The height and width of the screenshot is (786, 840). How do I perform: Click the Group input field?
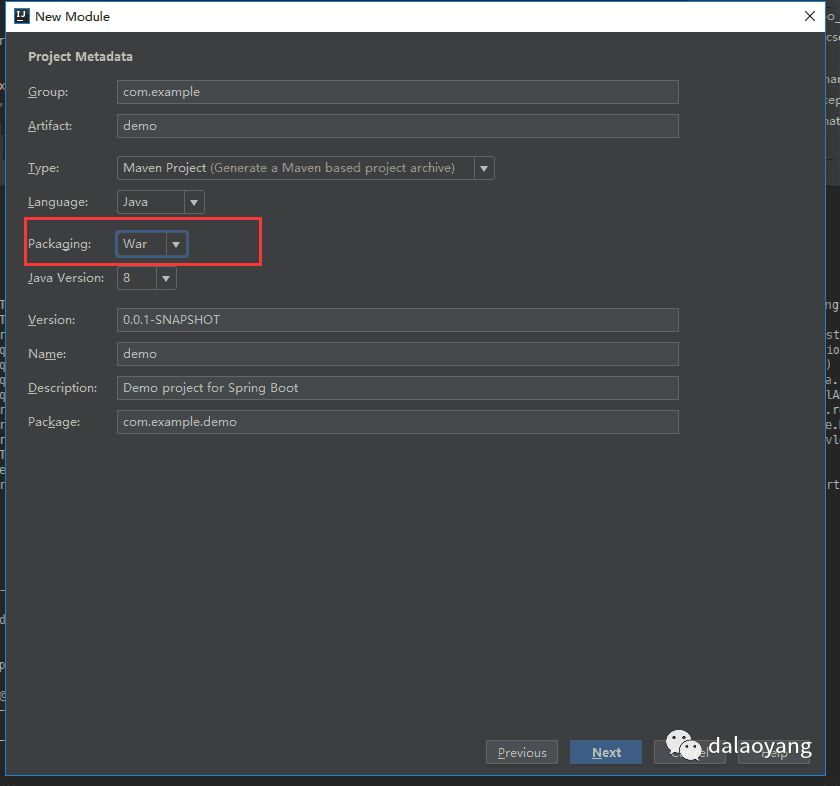[398, 92]
